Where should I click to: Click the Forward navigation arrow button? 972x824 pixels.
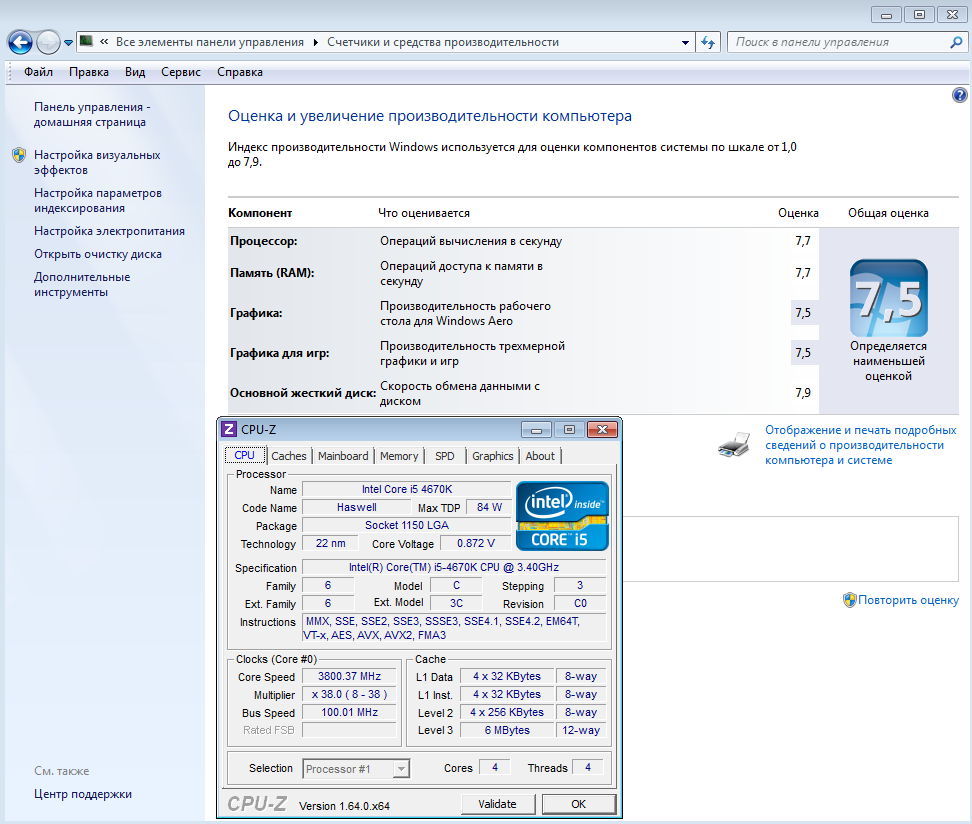pyautogui.click(x=48, y=42)
